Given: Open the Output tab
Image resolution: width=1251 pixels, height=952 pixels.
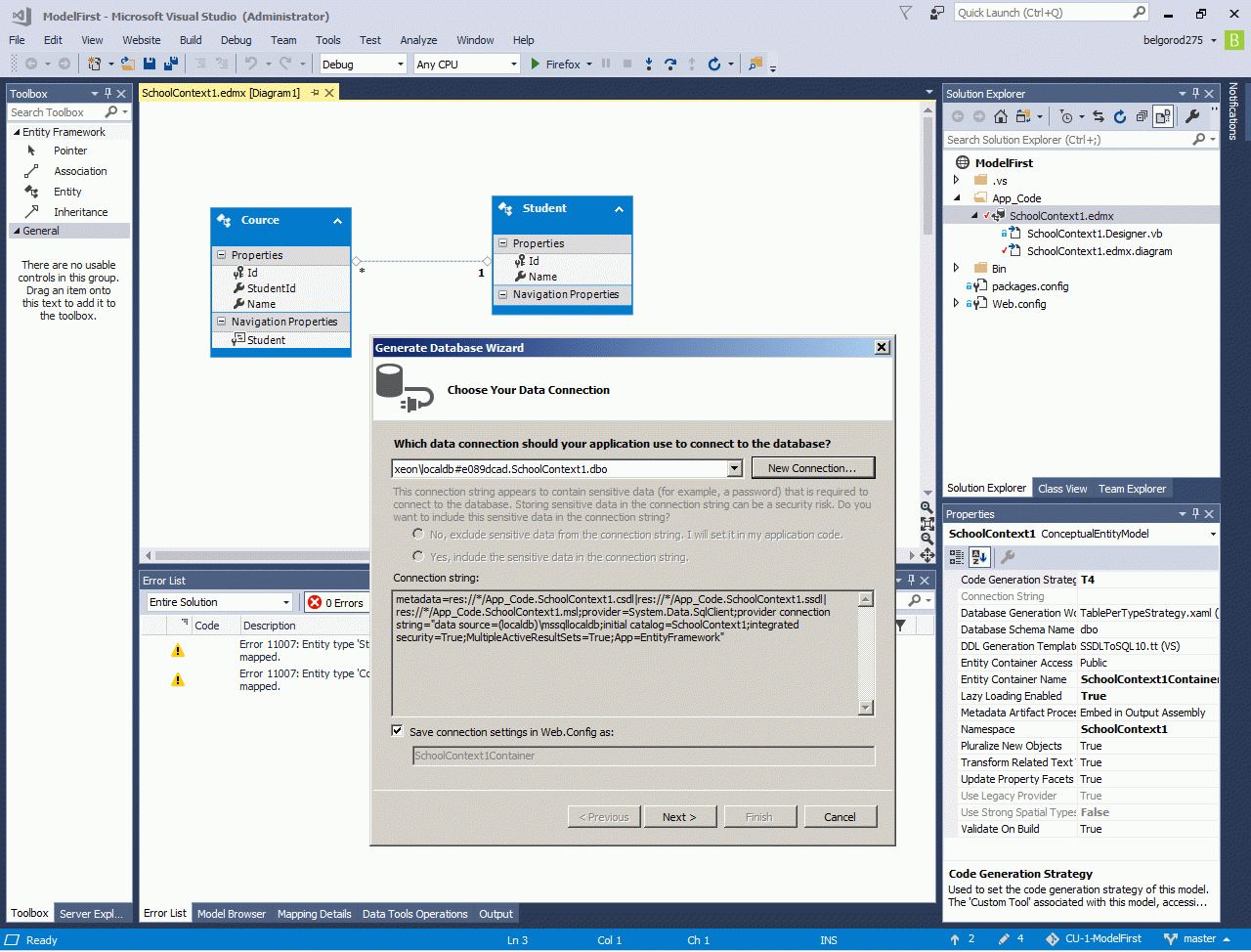Looking at the screenshot, I should [496, 914].
